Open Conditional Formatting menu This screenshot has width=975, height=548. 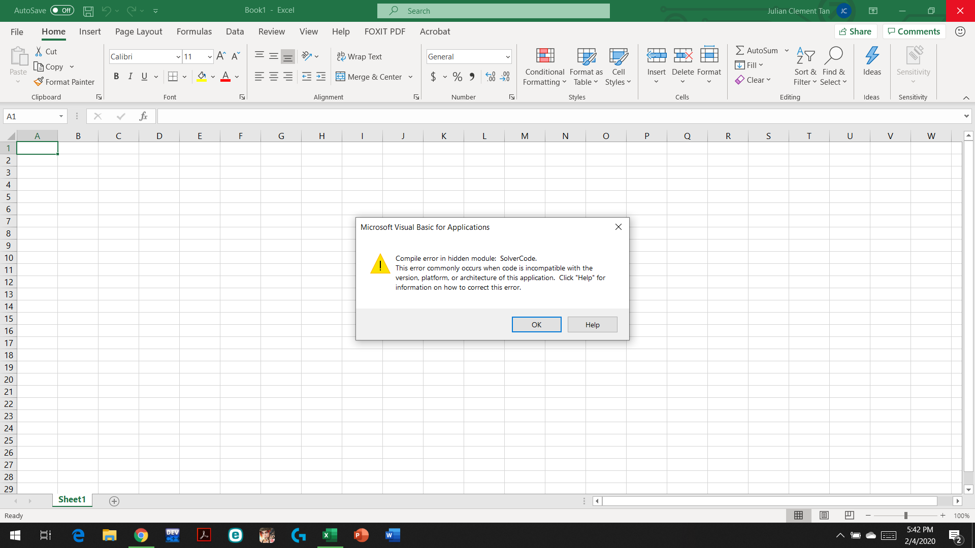(545, 66)
